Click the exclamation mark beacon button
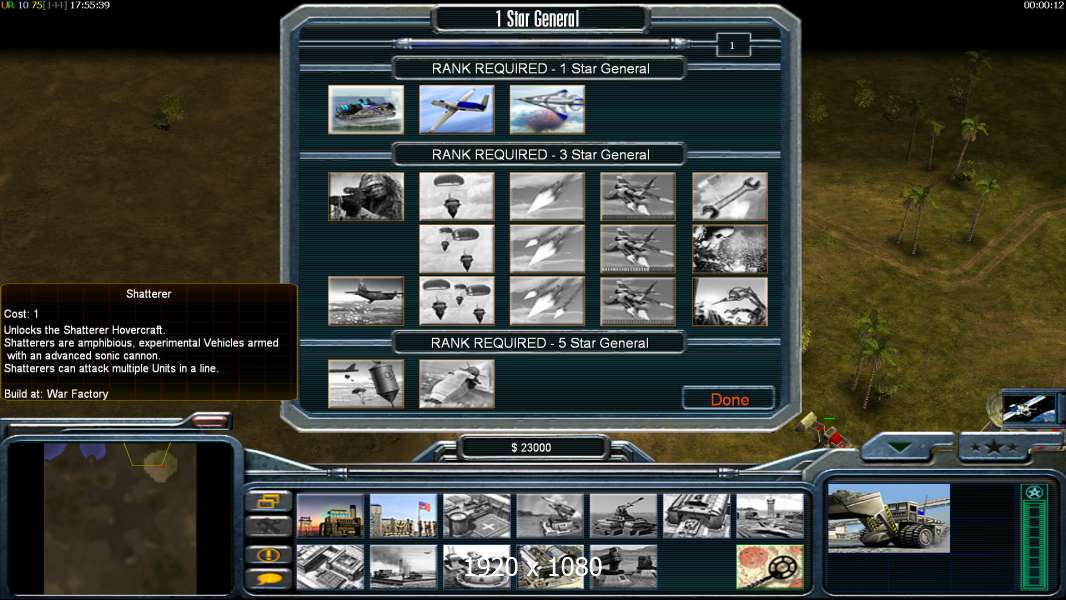 [269, 554]
